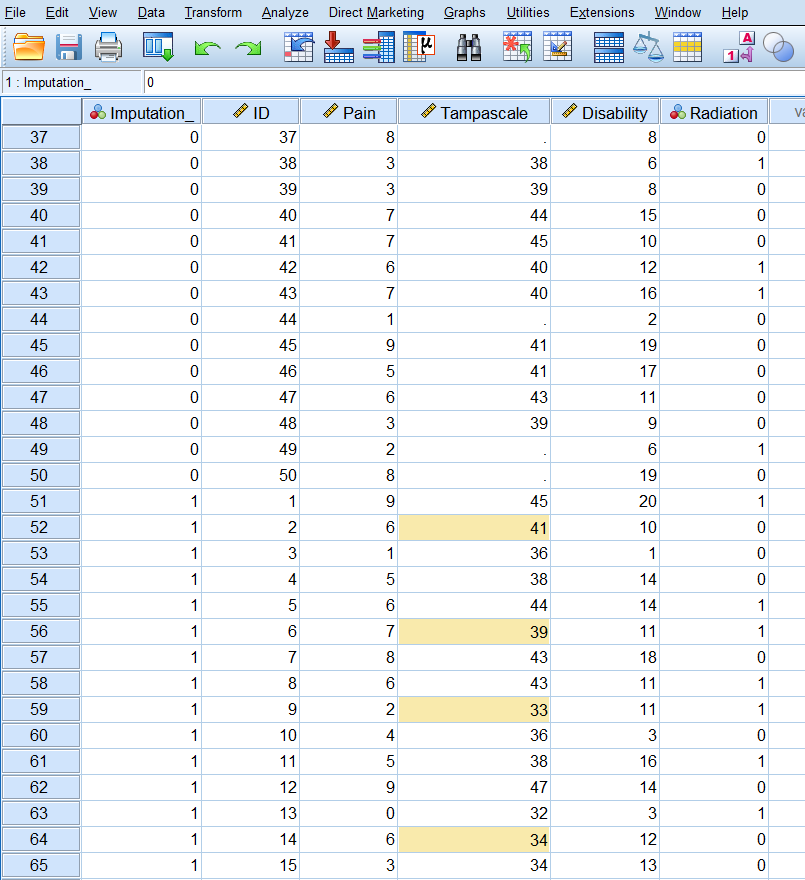
Task: Select row 52 by its row header
Action: point(40,527)
